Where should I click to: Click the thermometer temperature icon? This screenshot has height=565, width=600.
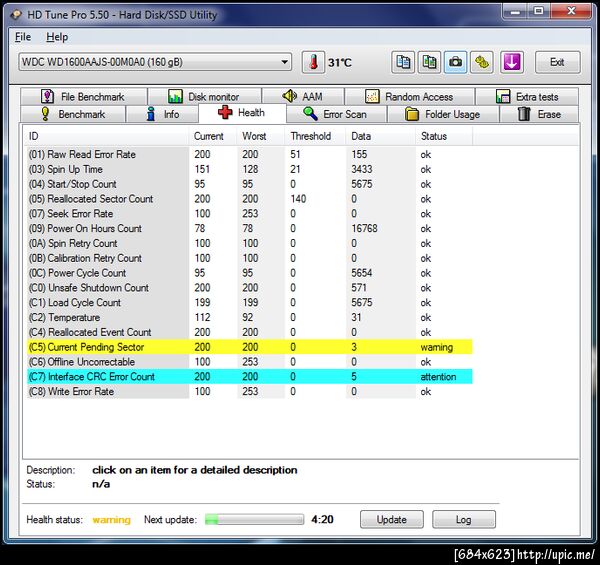[313, 62]
